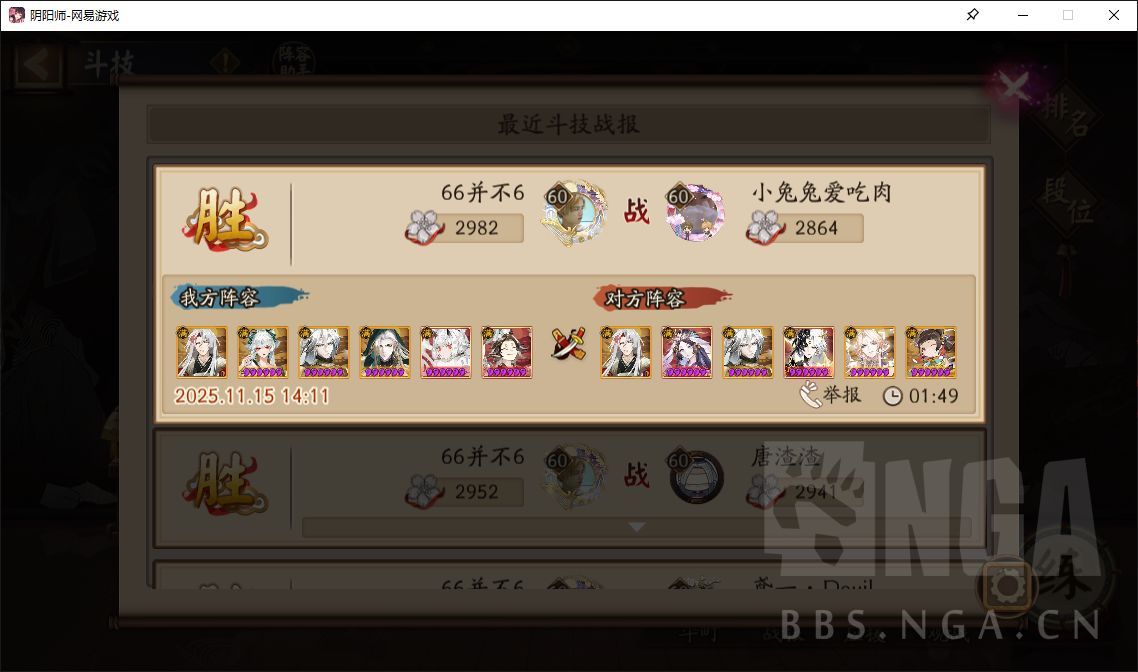Click the exclamation info icon near 斗技
Viewport: 1138px width, 672px height.
pos(226,62)
